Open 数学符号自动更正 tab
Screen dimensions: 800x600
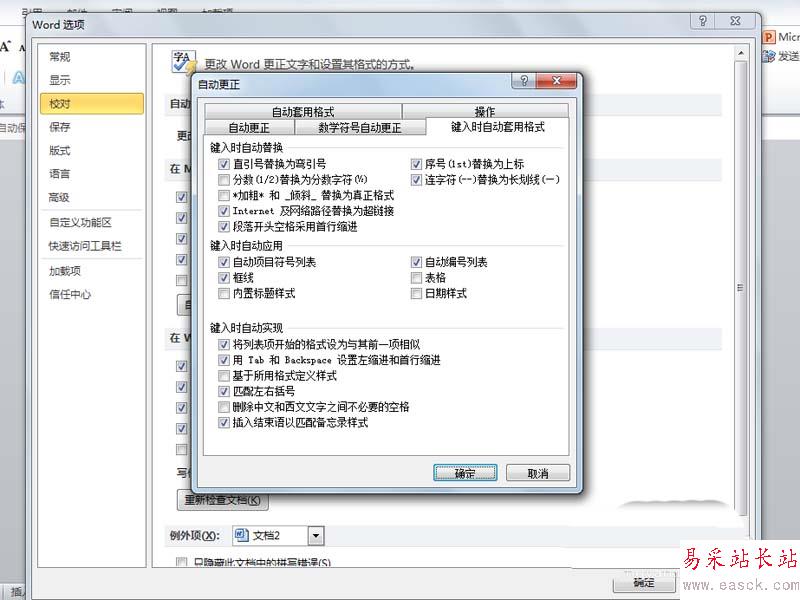pos(360,127)
